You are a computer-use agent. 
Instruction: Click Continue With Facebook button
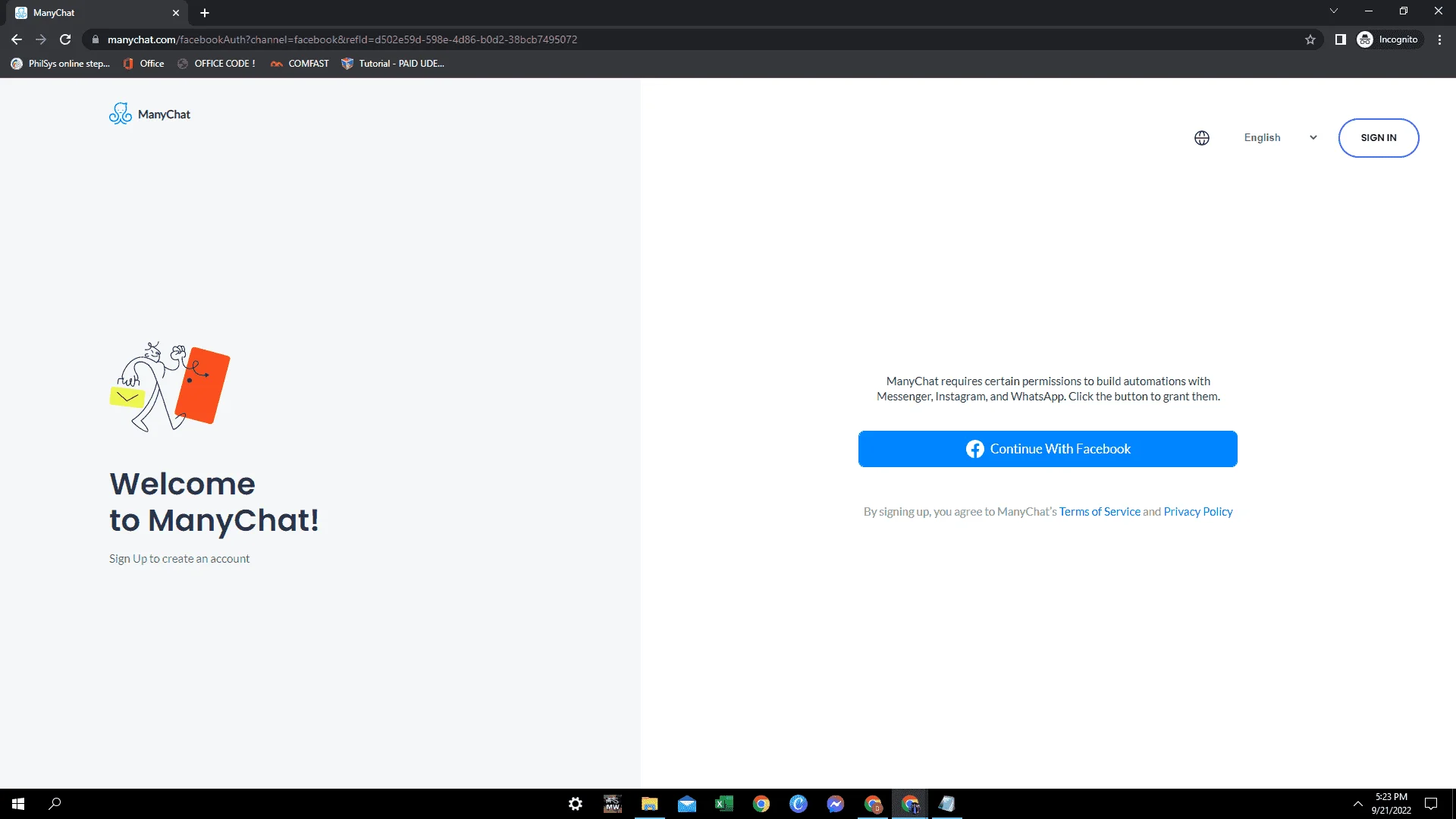tap(1047, 449)
